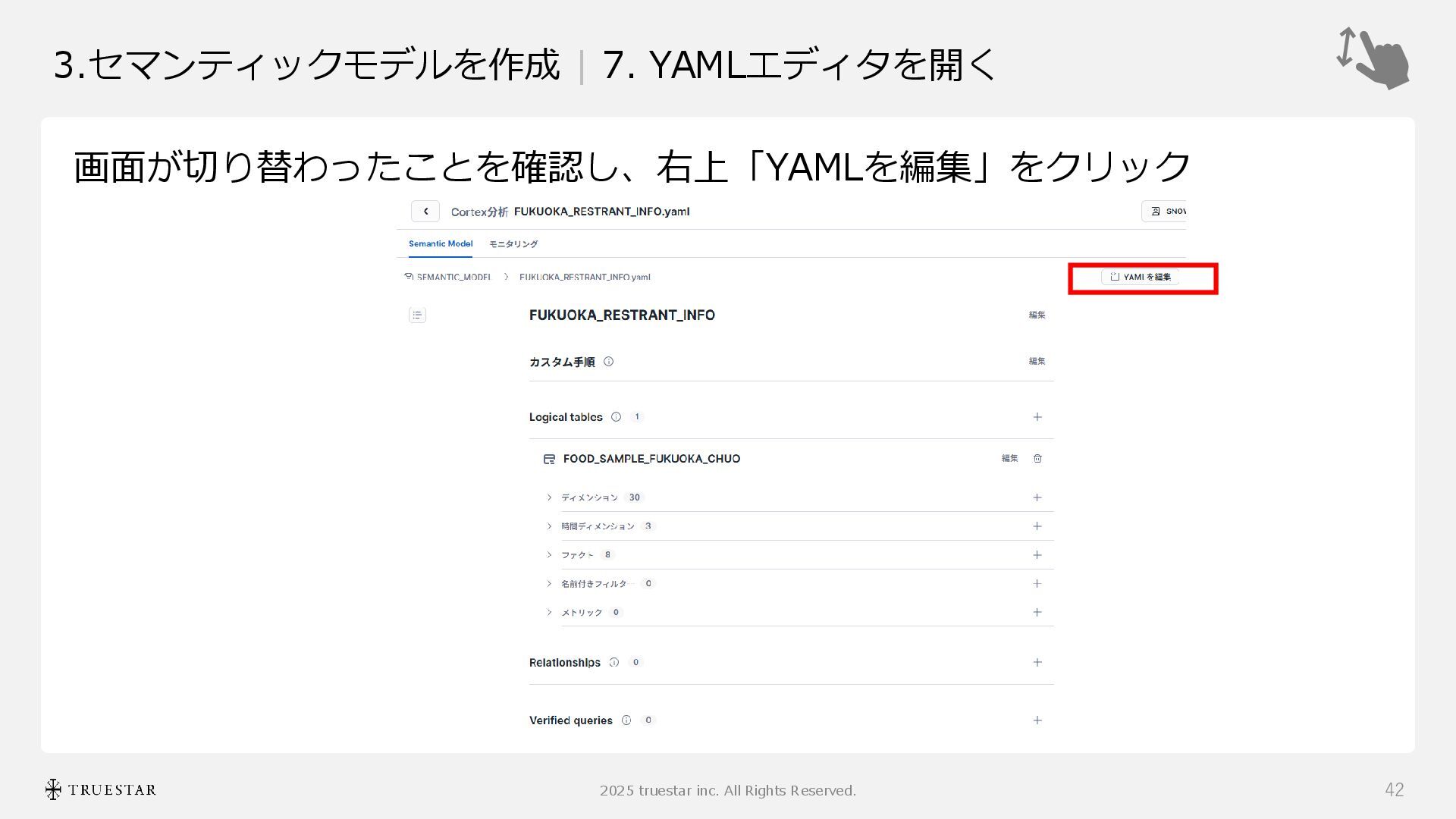Expand the 時間ディメンション section
The image size is (1456, 819).
(x=550, y=526)
